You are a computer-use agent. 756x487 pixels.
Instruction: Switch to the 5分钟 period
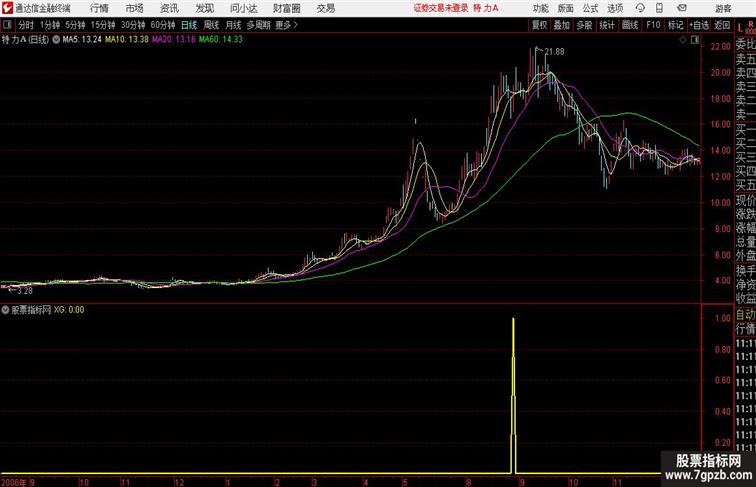pyautogui.click(x=75, y=25)
